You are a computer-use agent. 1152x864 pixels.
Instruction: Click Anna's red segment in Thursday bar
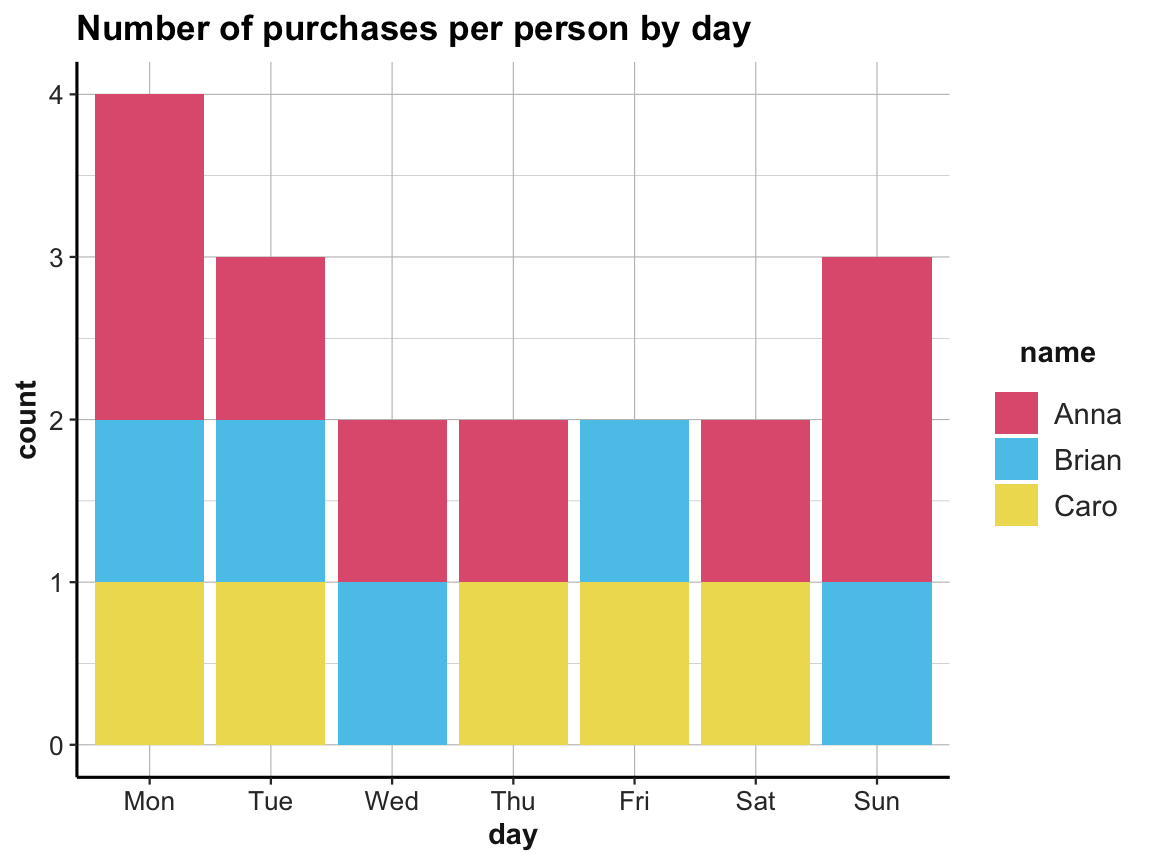point(513,500)
